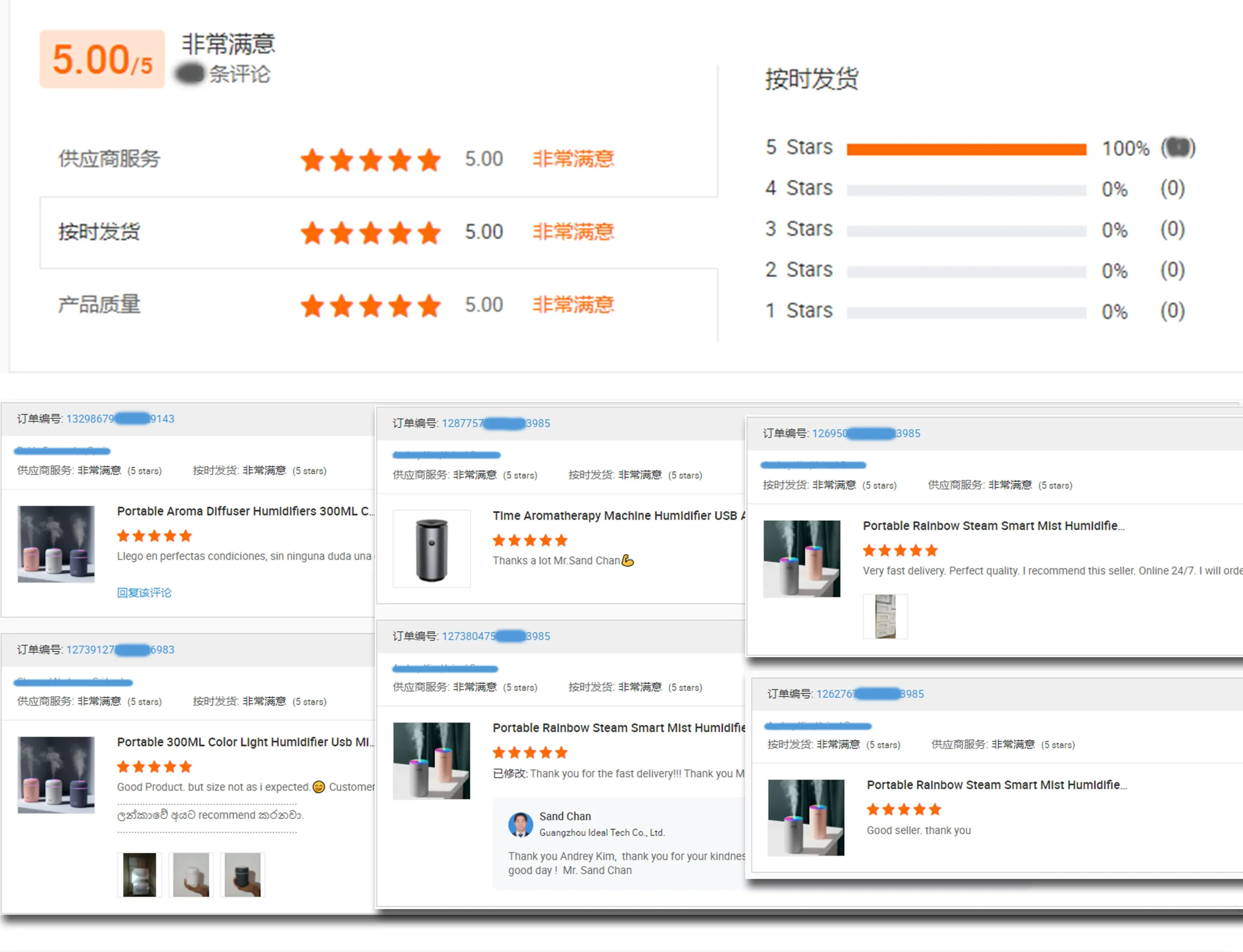Select the 产品质量 rating row

(98, 305)
